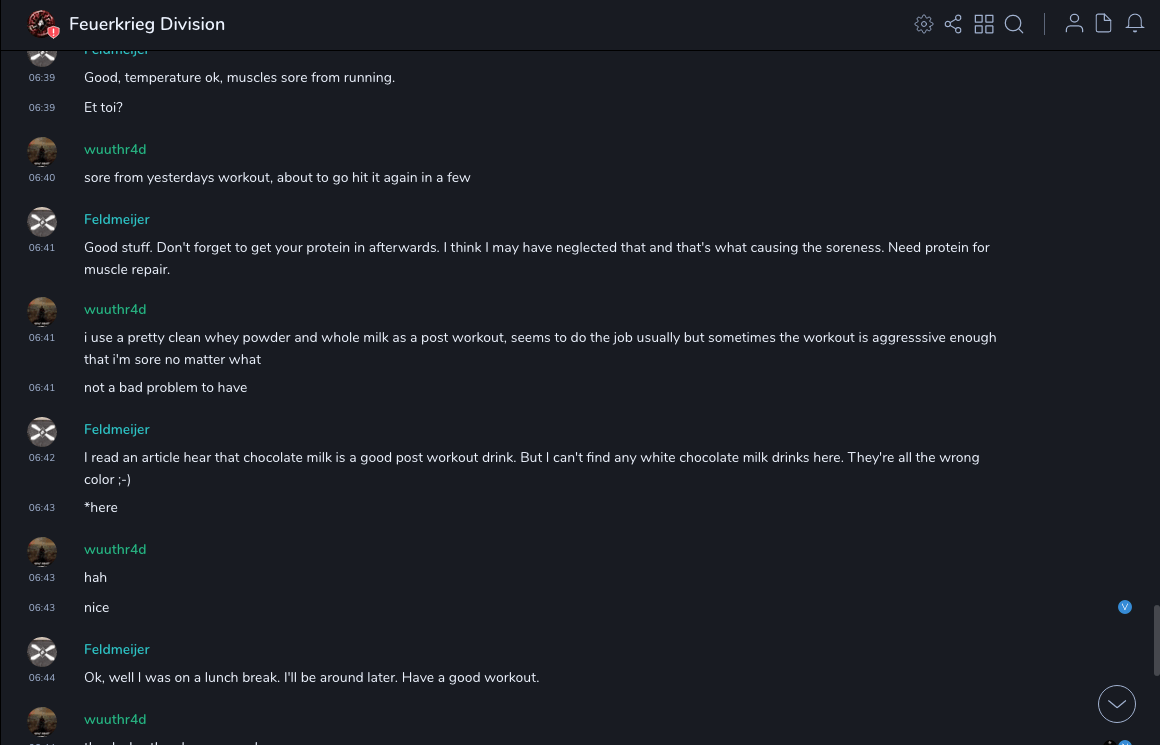
Task: Click the 06:44 timestamp on the lunch break message
Action: point(42,678)
